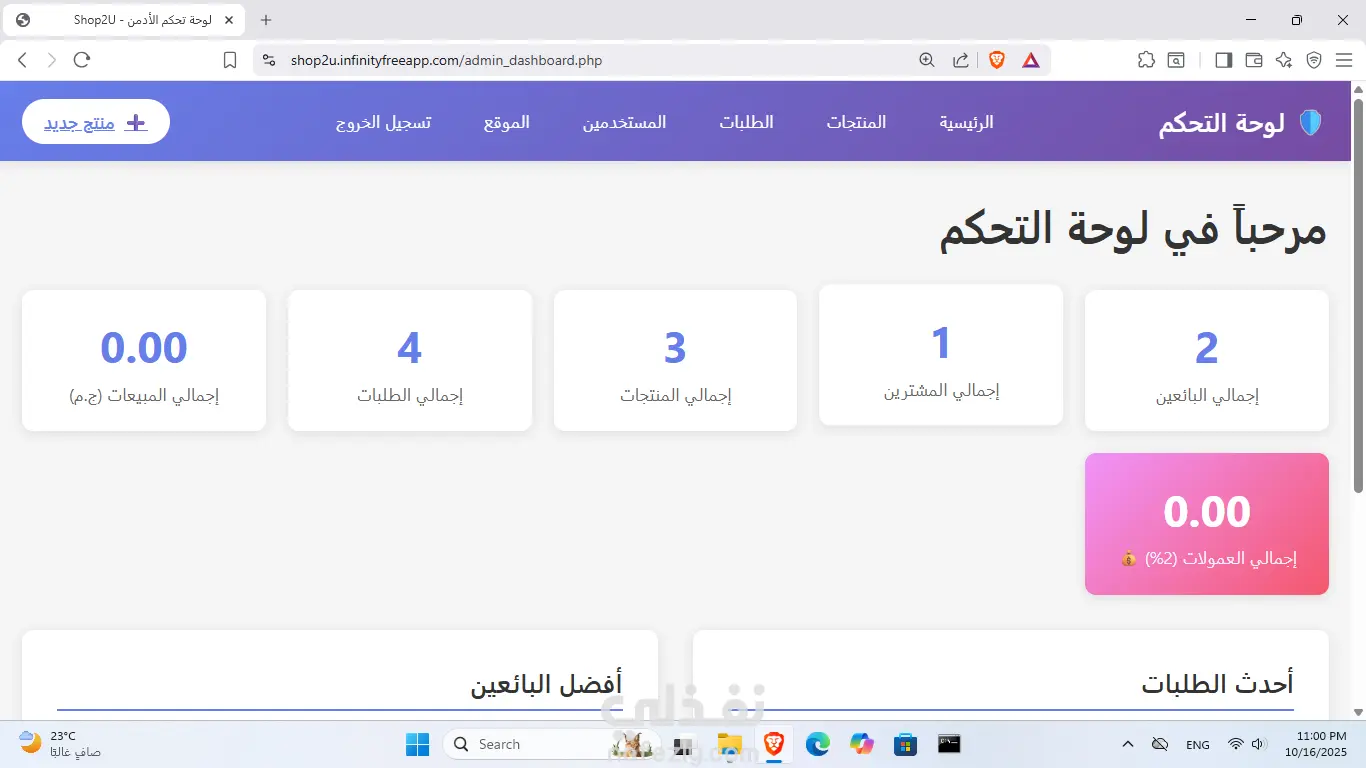Select the إجمالي البائعين stat card
1366x768 pixels.
click(x=1207, y=361)
